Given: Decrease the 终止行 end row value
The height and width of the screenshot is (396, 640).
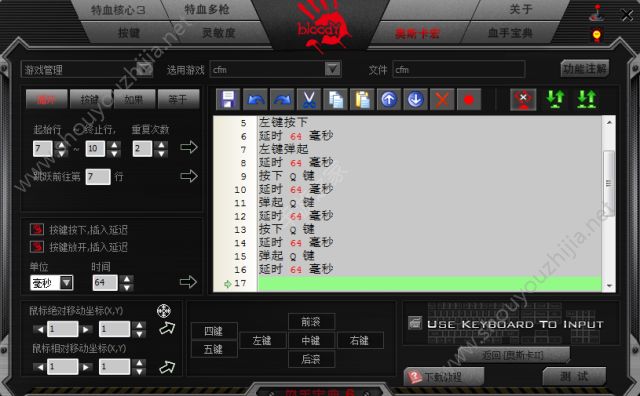Looking at the screenshot, I should [x=114, y=153].
